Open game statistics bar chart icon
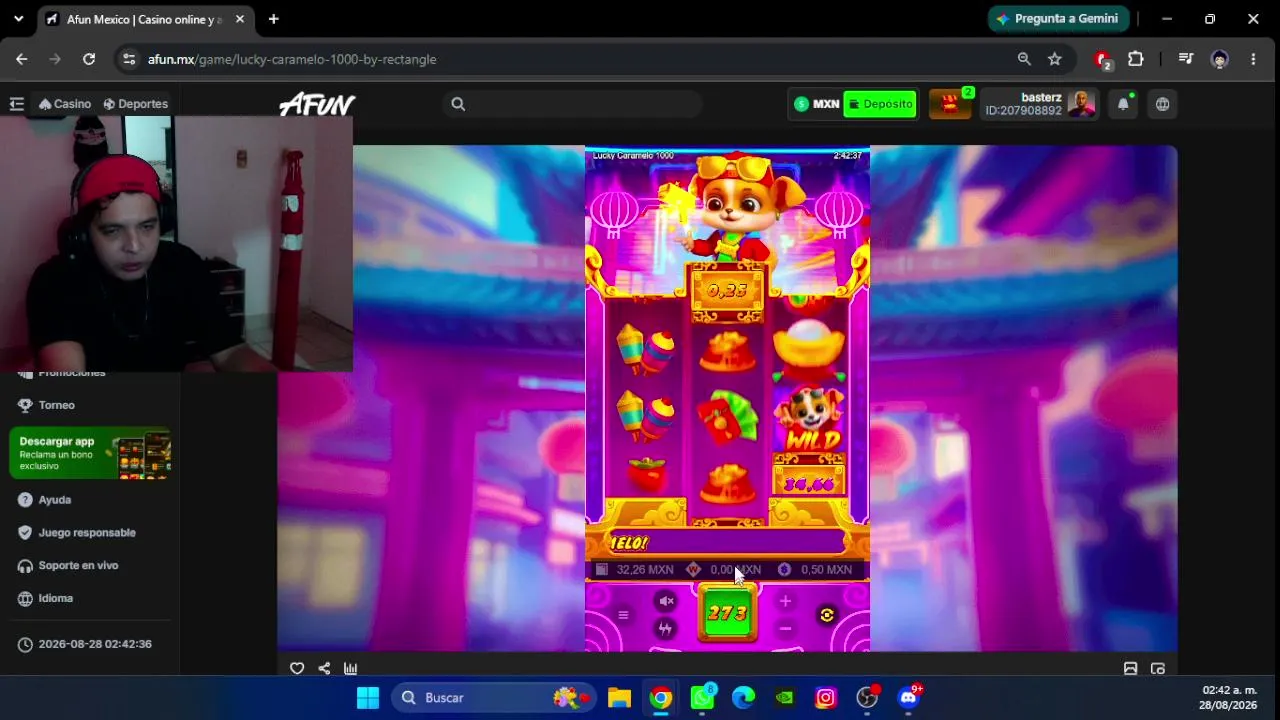The width and height of the screenshot is (1280, 720). [x=351, y=669]
